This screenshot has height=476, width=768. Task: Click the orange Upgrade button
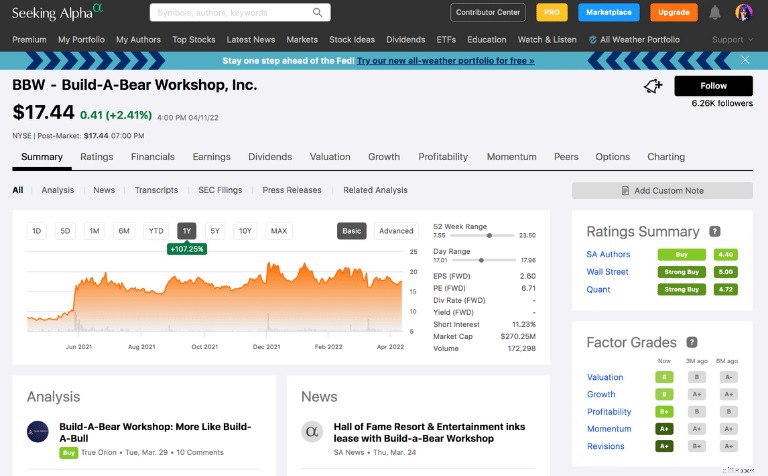673,12
